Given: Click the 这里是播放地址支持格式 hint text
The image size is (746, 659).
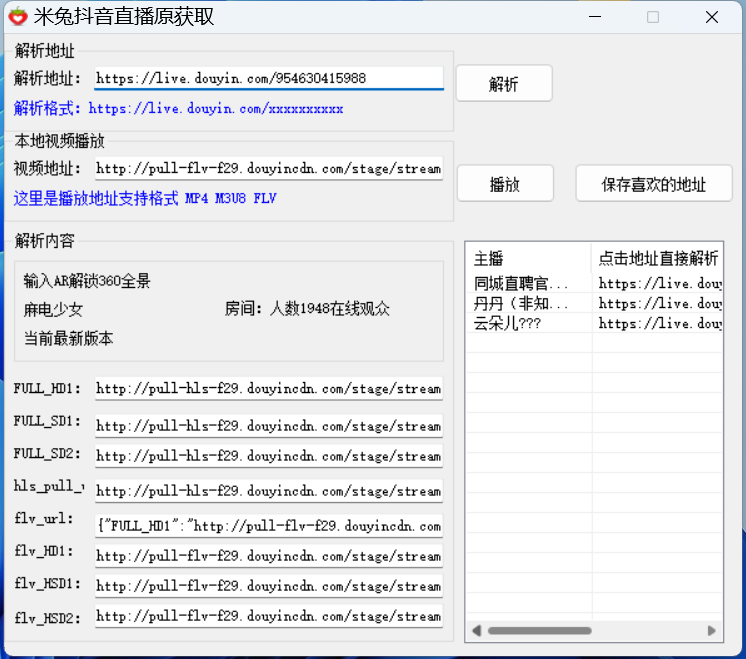Looking at the screenshot, I should point(145,198).
